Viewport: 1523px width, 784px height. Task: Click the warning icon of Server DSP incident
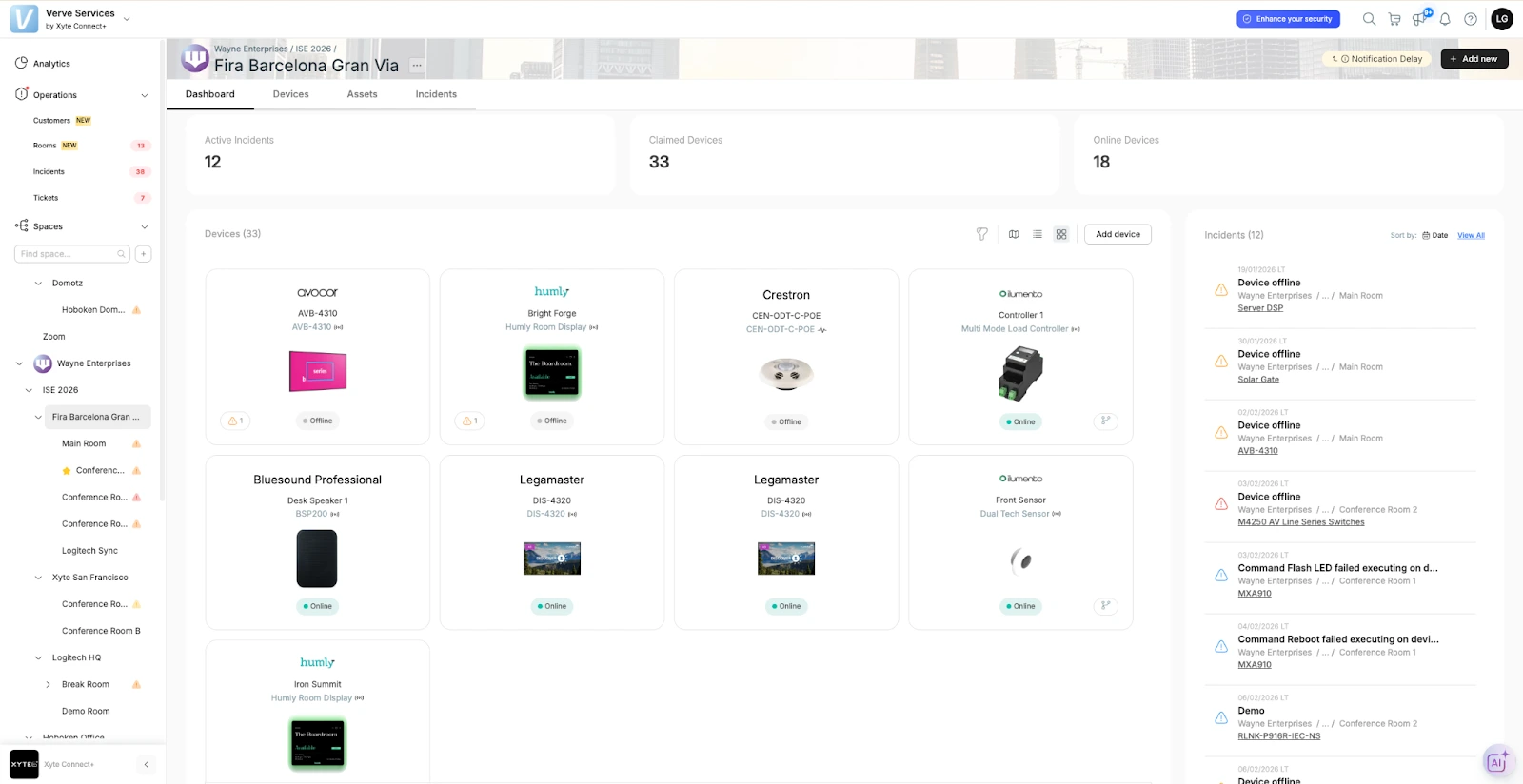point(1221,289)
